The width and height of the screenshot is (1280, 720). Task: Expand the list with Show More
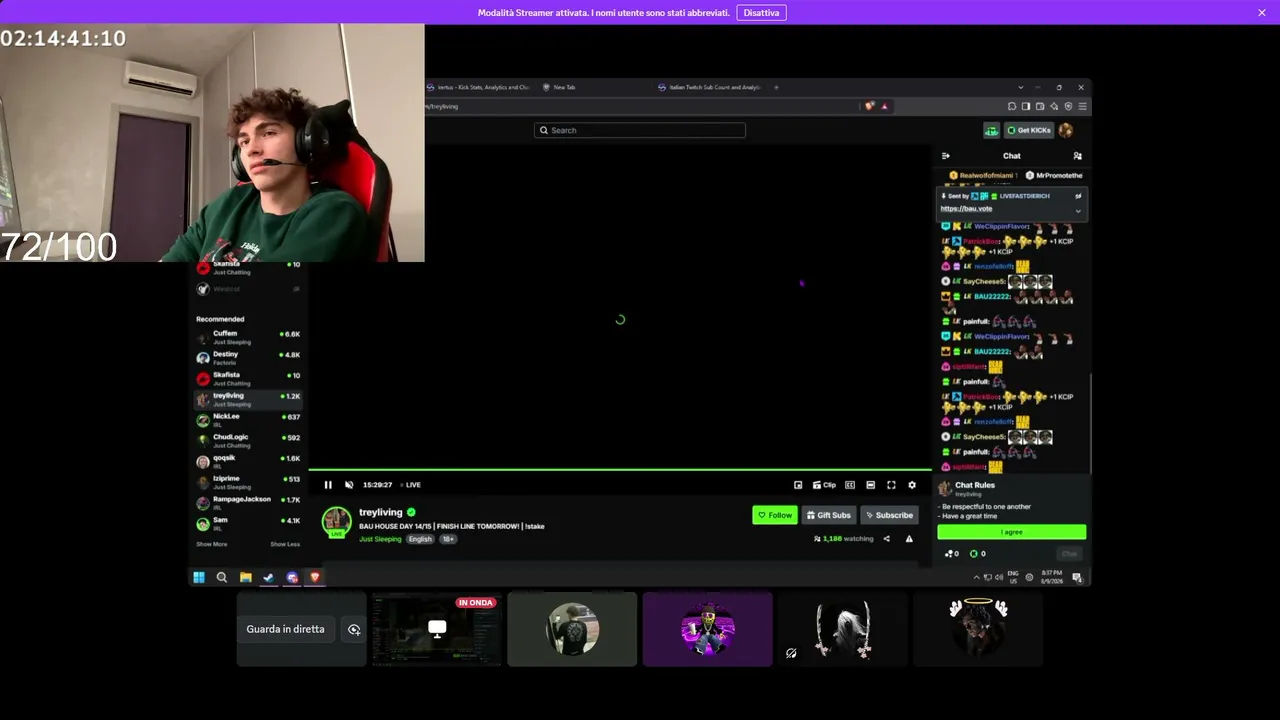212,544
